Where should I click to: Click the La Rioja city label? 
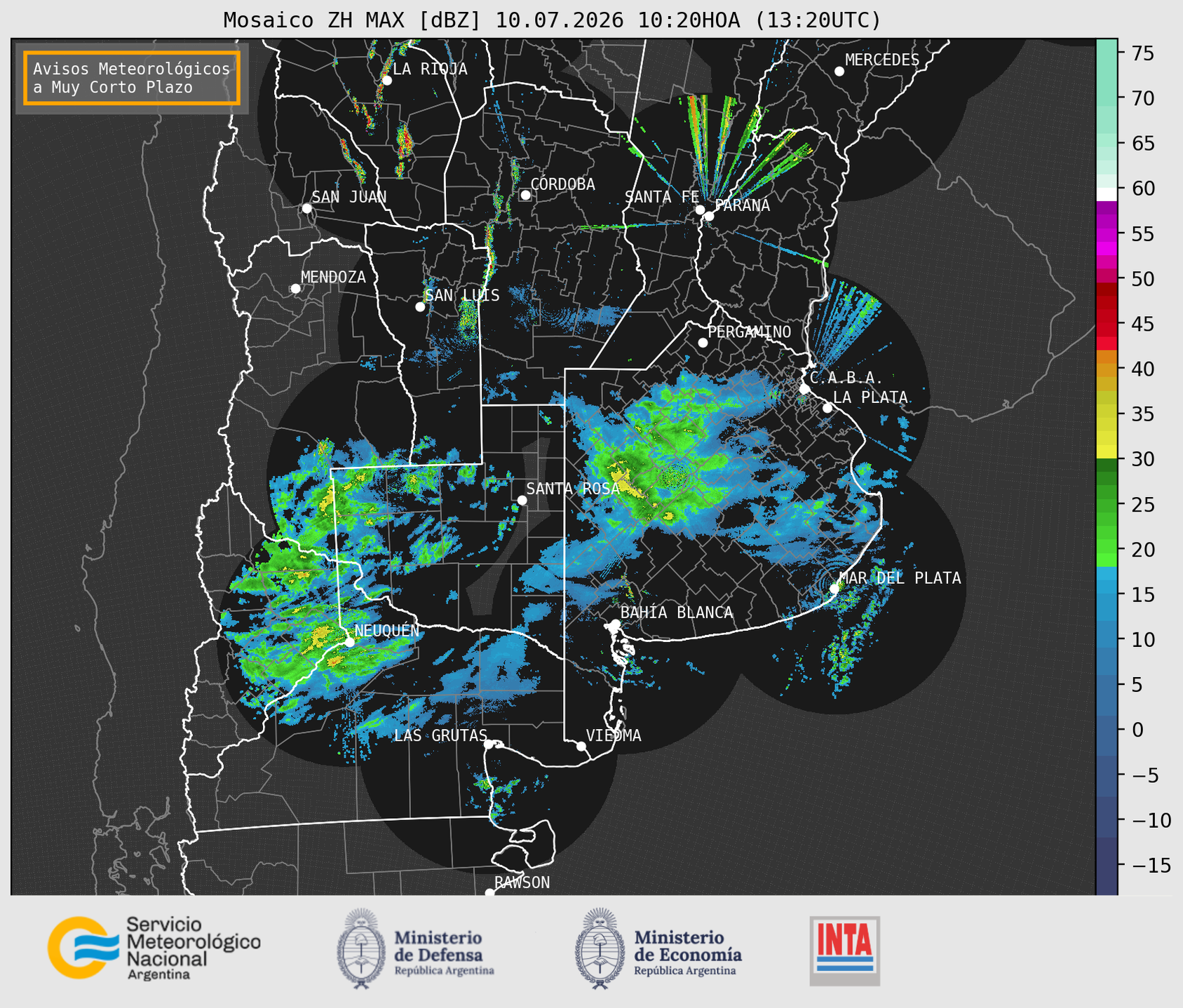tap(430, 69)
